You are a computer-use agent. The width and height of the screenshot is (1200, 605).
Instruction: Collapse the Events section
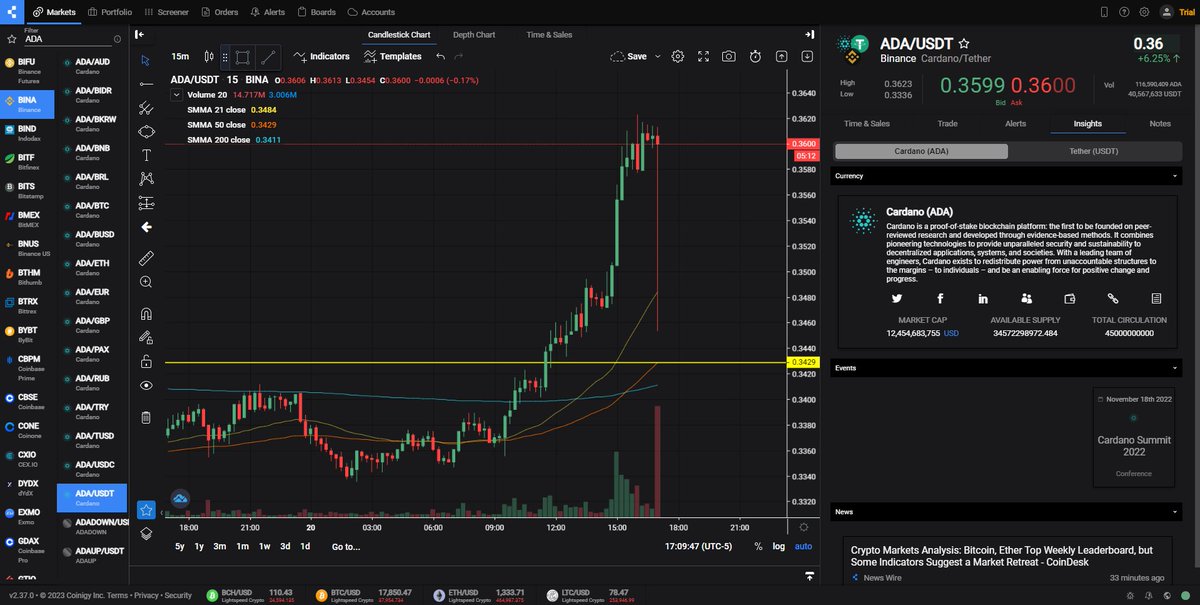tap(1173, 368)
